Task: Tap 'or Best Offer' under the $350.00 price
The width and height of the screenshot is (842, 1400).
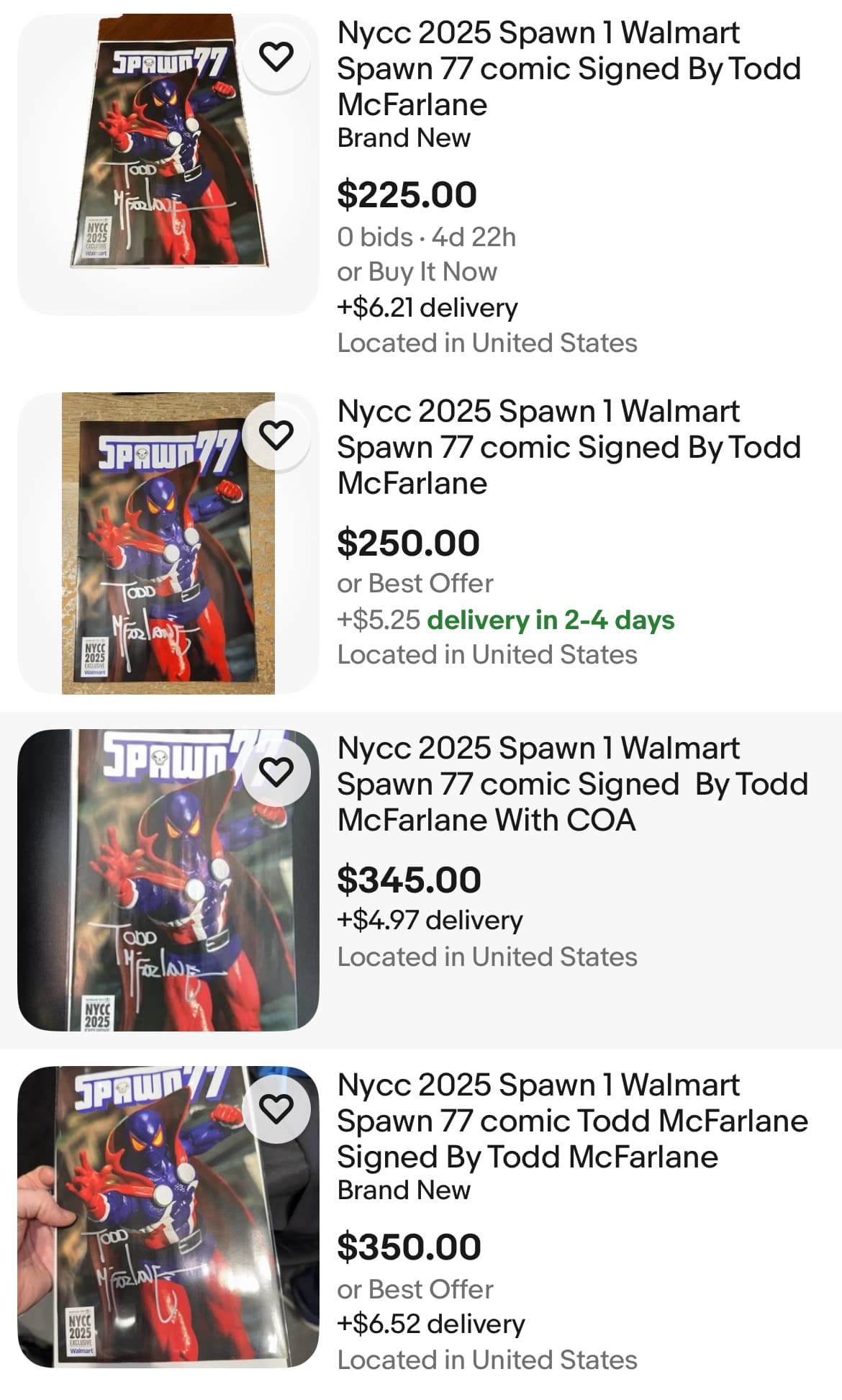Action: (415, 1289)
